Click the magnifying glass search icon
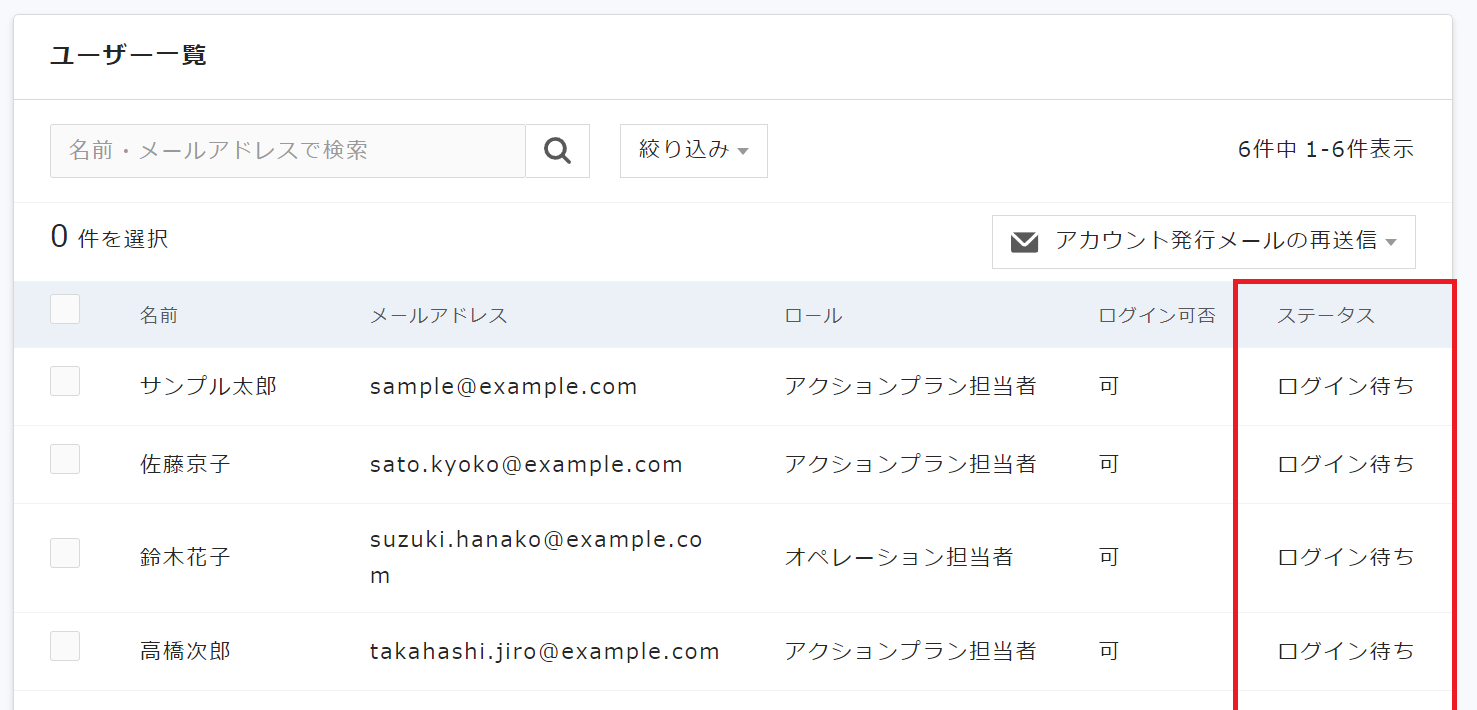1477x710 pixels. tap(557, 151)
